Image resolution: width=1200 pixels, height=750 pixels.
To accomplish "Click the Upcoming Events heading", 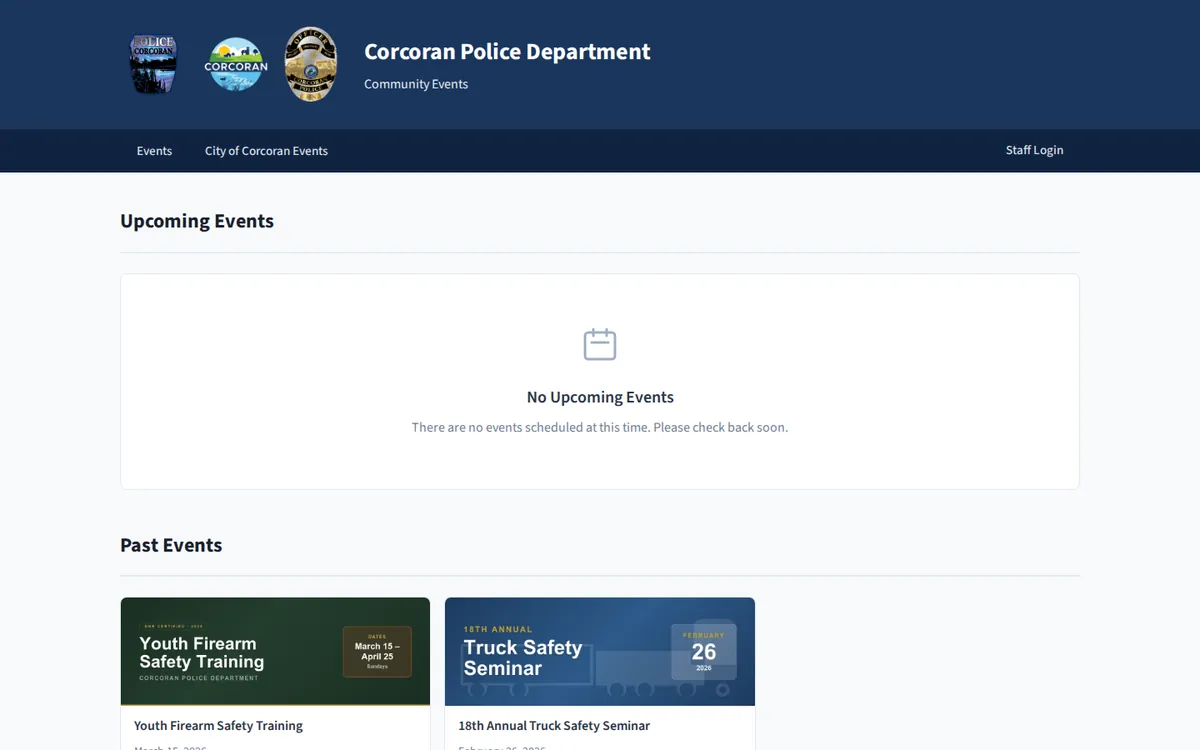I will [197, 221].
